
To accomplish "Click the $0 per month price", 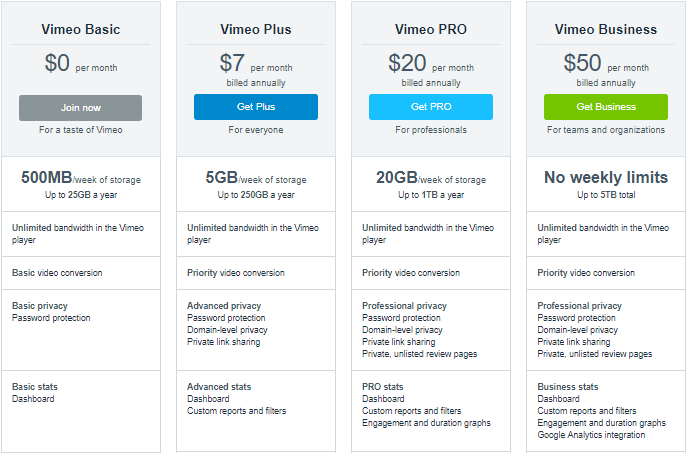I will click(81, 63).
